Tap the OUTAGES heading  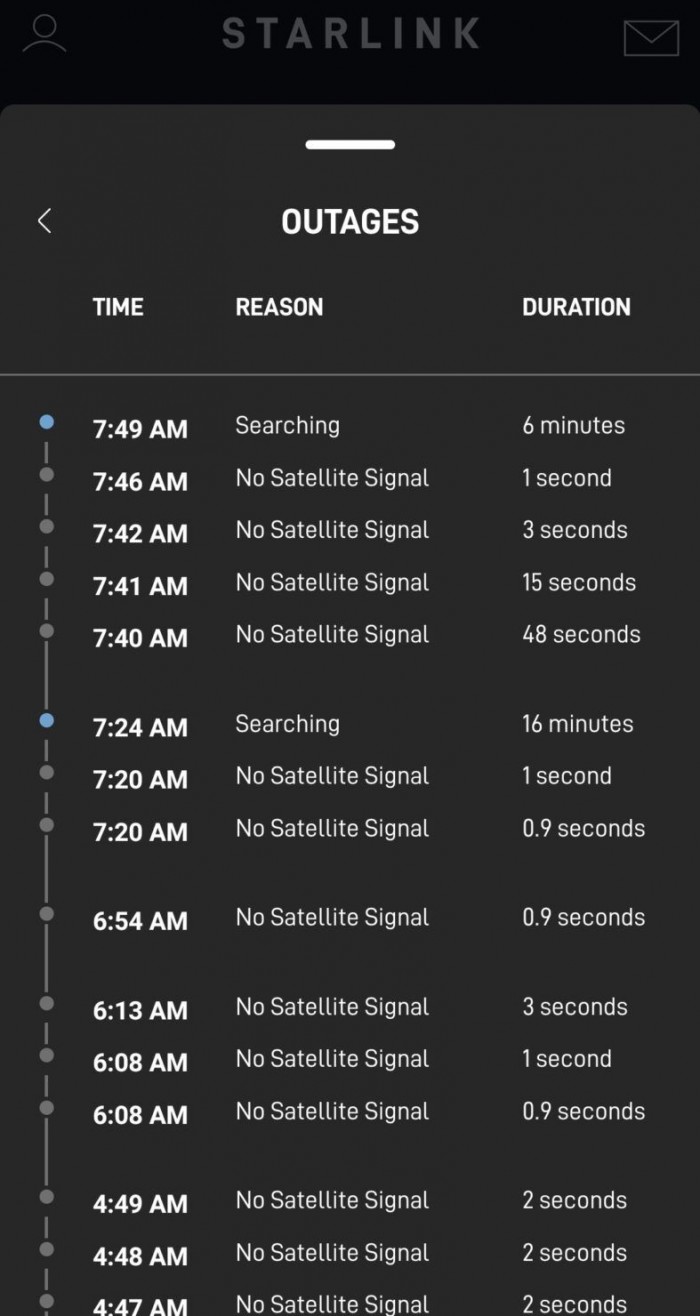(350, 221)
